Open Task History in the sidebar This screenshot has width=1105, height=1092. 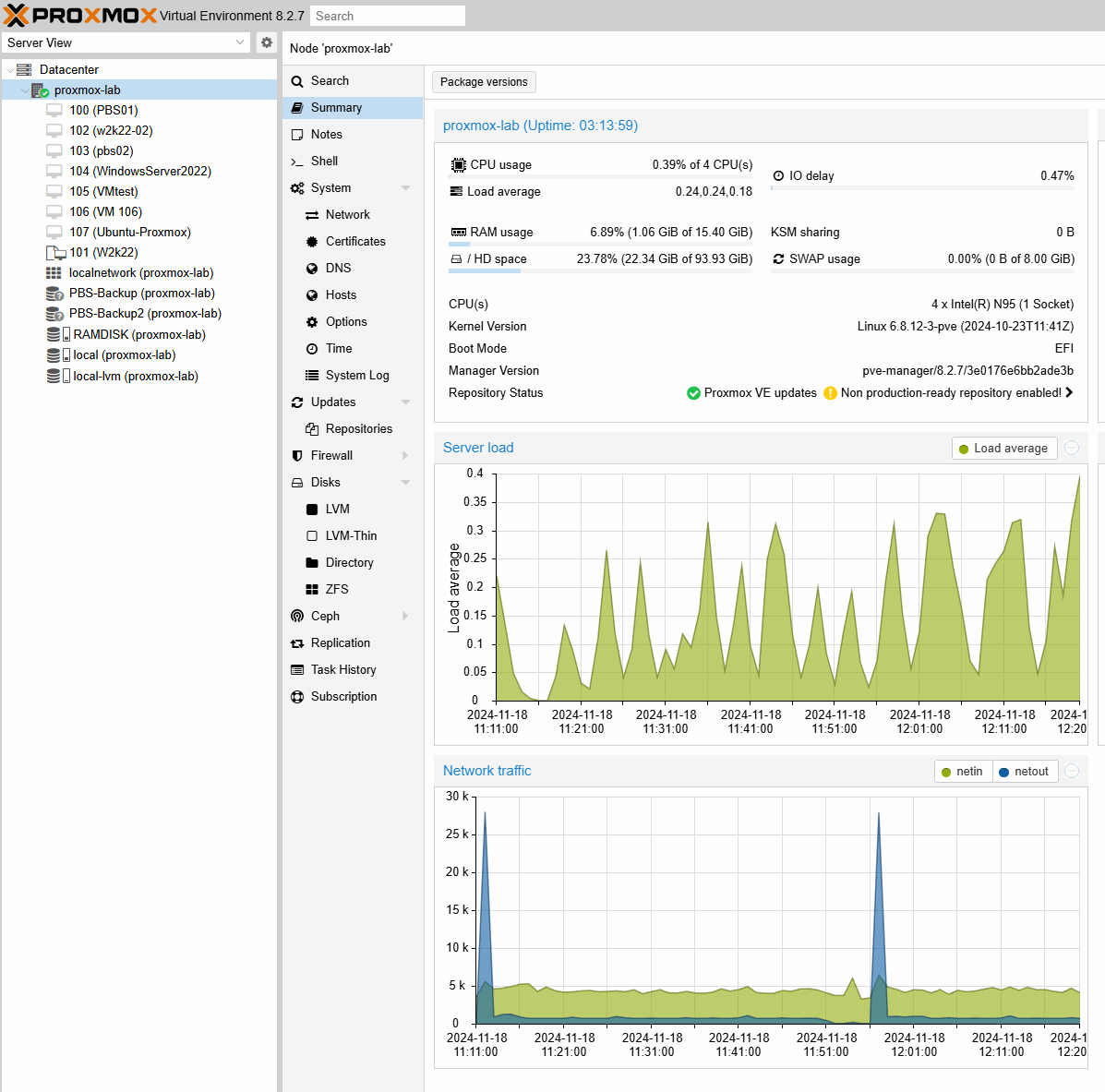click(x=343, y=670)
